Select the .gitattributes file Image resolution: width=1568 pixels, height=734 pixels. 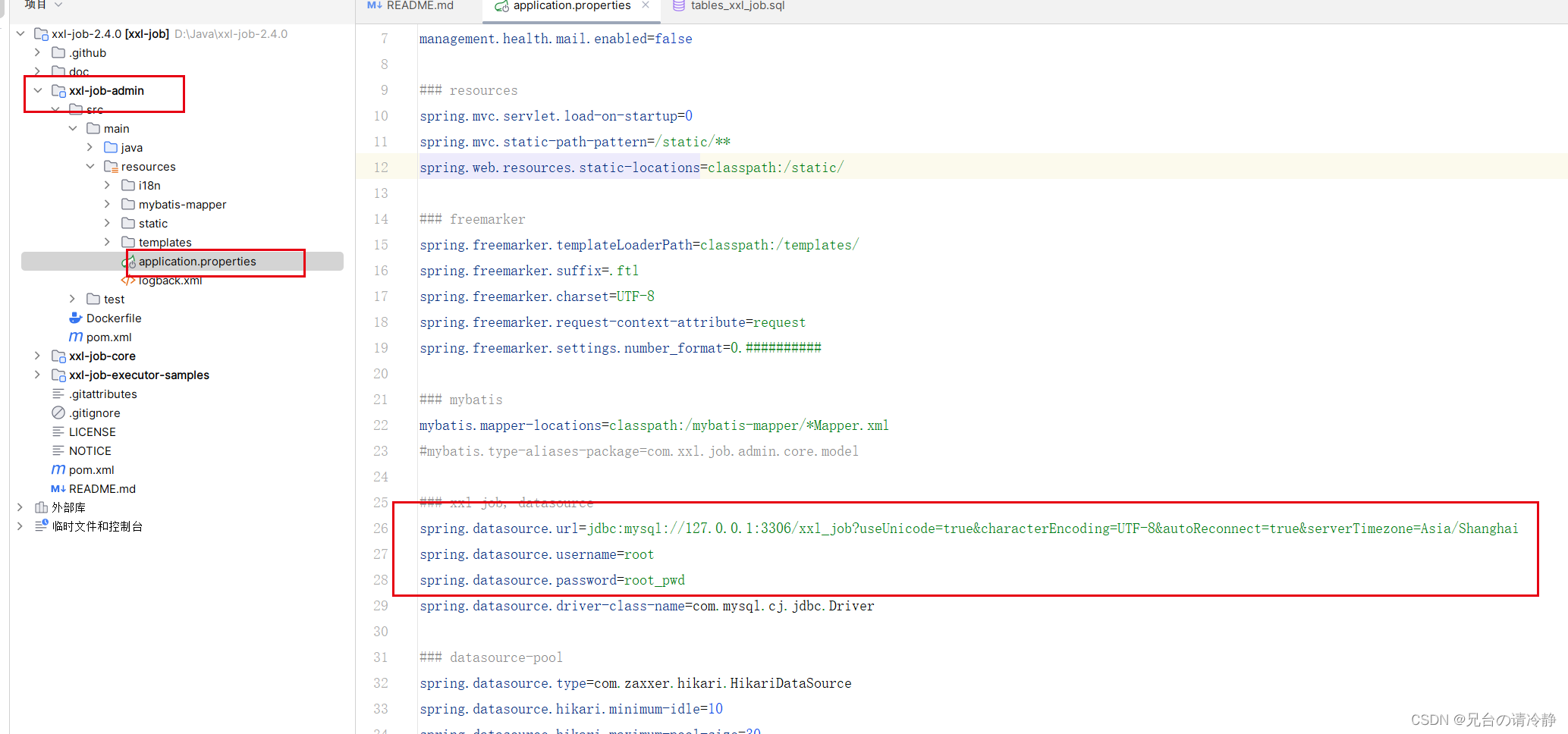(x=103, y=394)
